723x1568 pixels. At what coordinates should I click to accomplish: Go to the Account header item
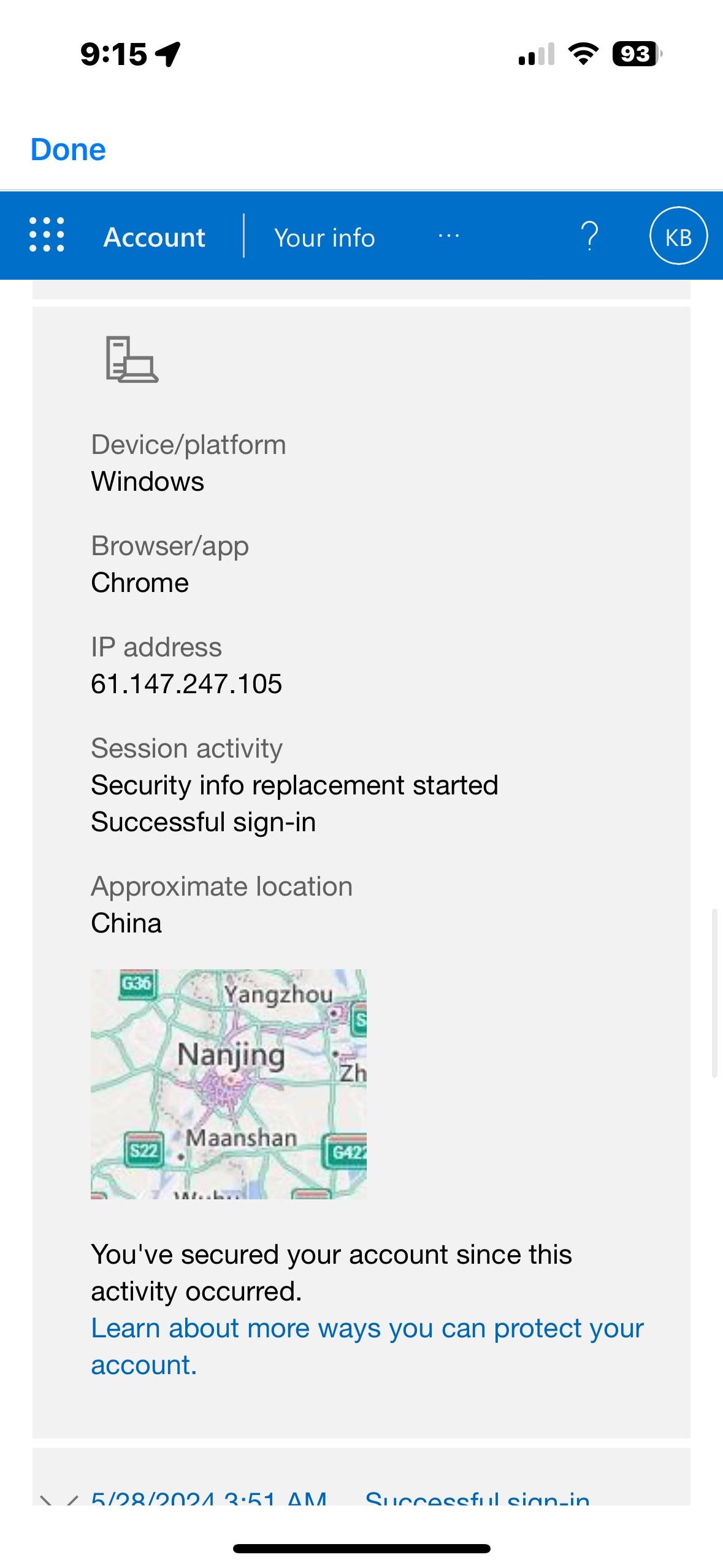point(154,237)
